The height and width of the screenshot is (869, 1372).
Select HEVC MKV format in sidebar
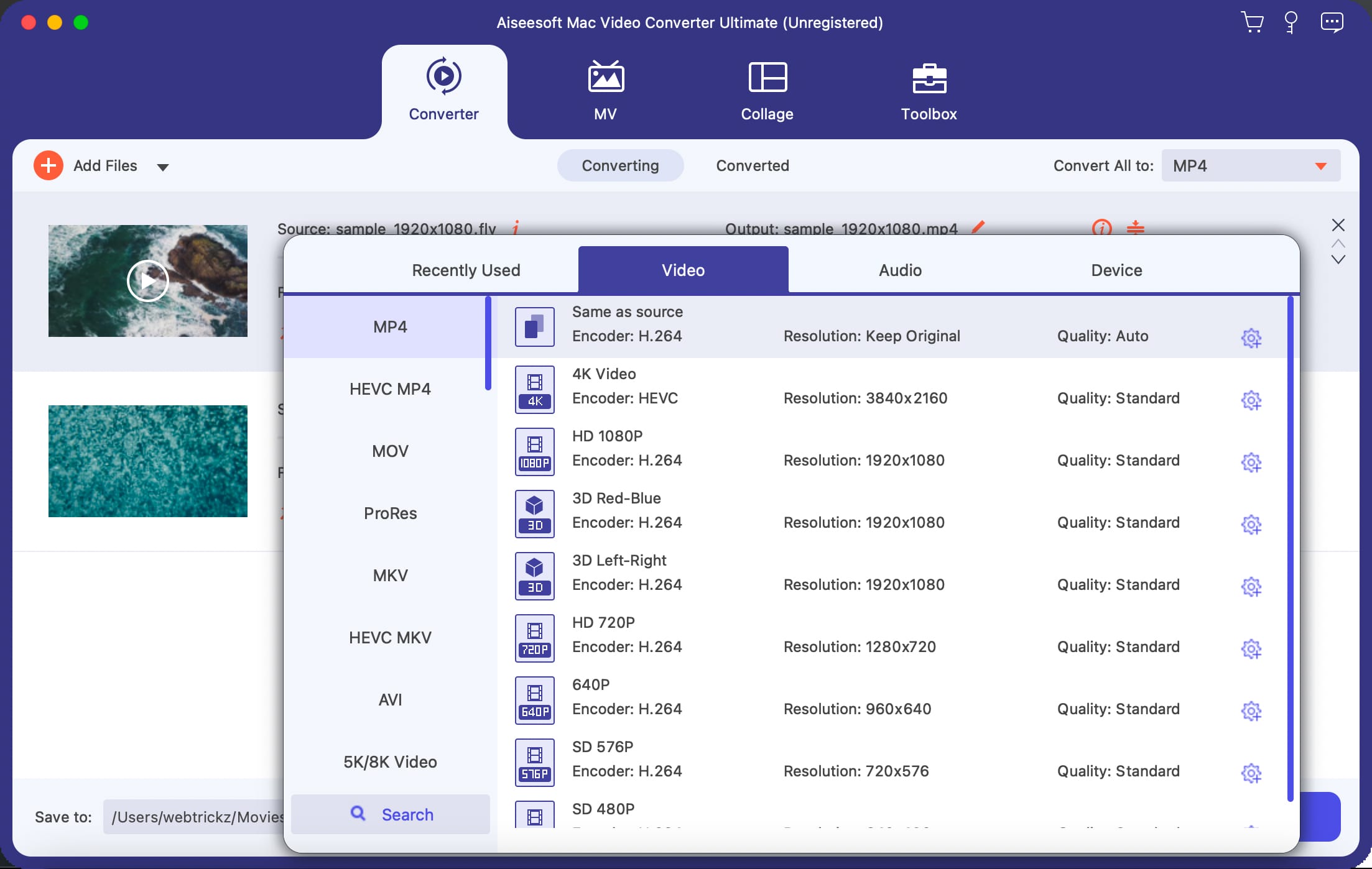388,637
